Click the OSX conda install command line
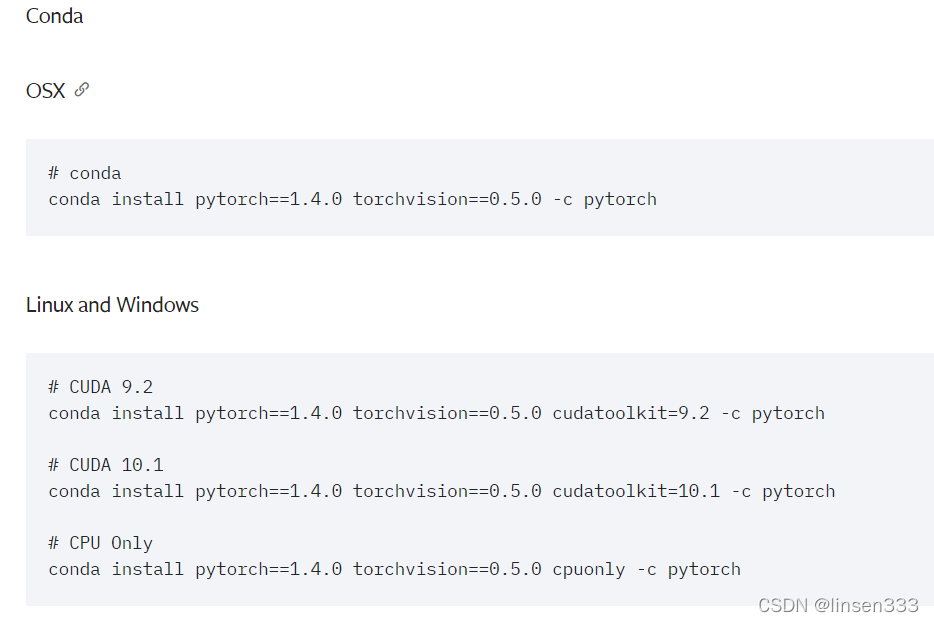The image size is (934, 622). pyautogui.click(x=353, y=199)
